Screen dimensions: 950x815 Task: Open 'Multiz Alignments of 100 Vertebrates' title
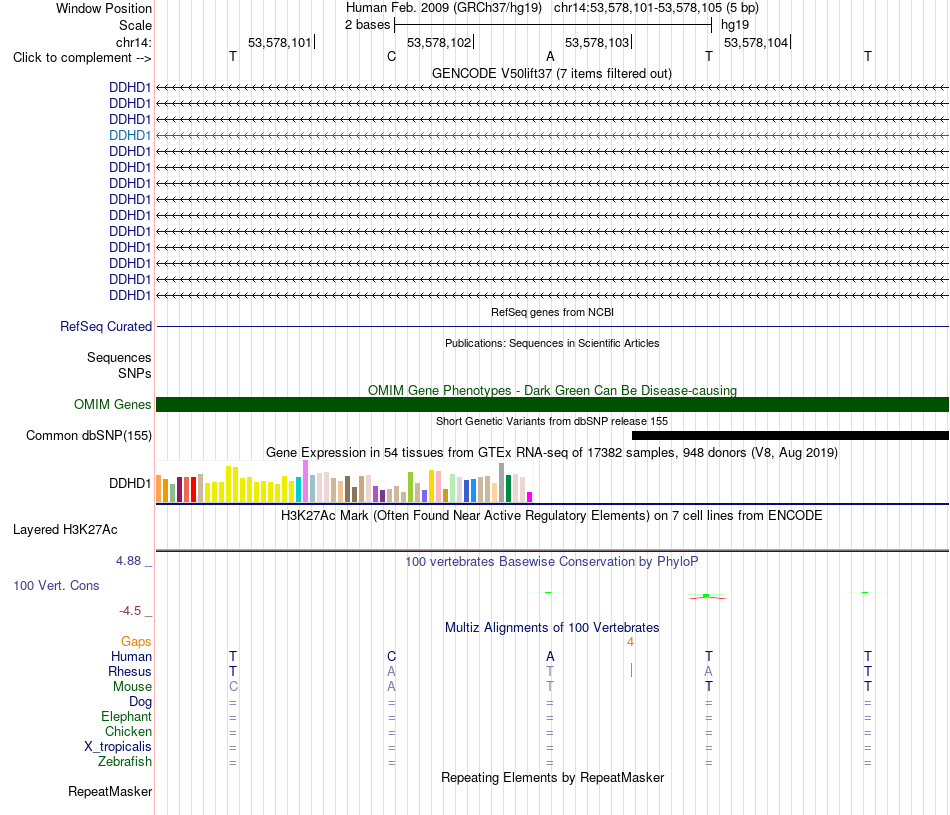(552, 628)
